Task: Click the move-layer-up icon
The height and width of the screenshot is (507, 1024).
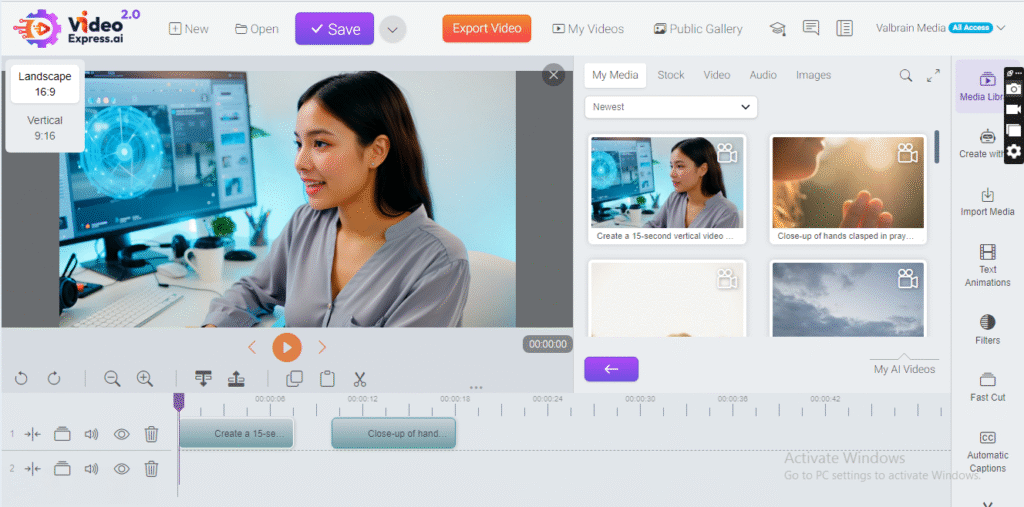Action: 236,378
